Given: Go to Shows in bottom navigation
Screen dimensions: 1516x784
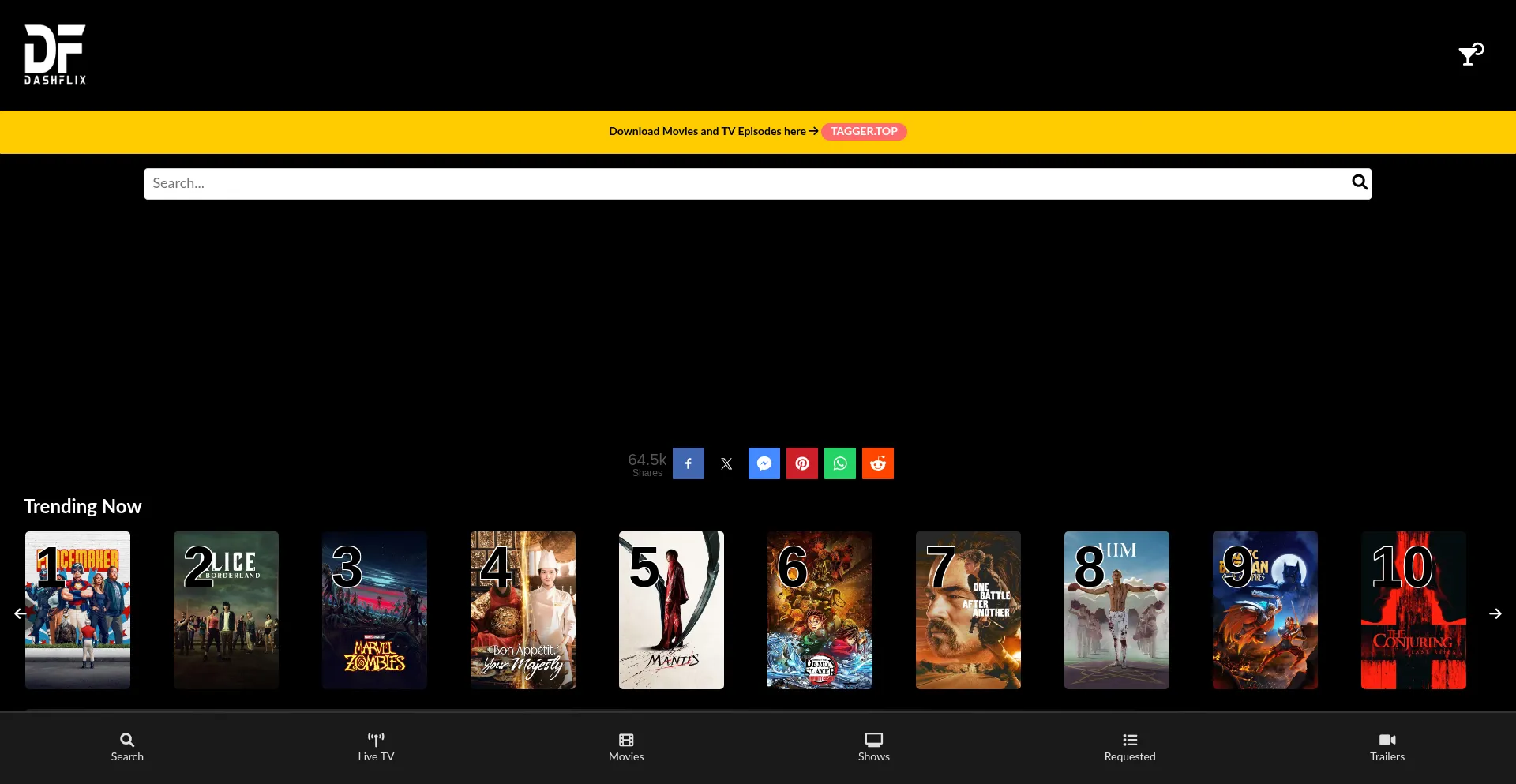Looking at the screenshot, I should (x=873, y=747).
